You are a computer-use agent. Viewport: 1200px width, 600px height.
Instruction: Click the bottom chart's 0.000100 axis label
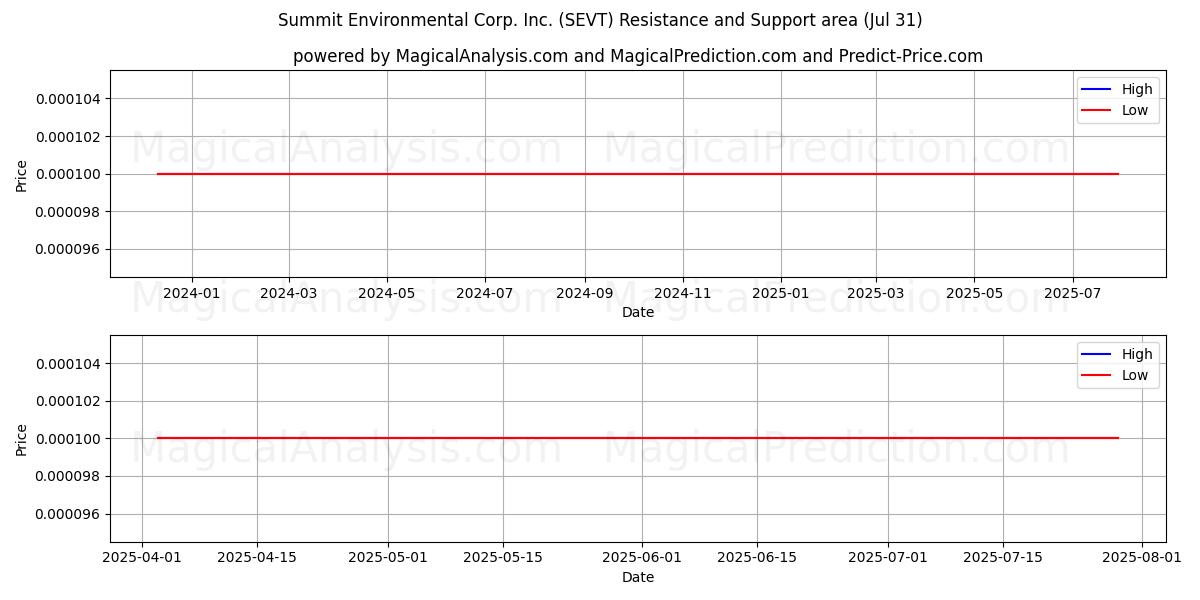(69, 439)
